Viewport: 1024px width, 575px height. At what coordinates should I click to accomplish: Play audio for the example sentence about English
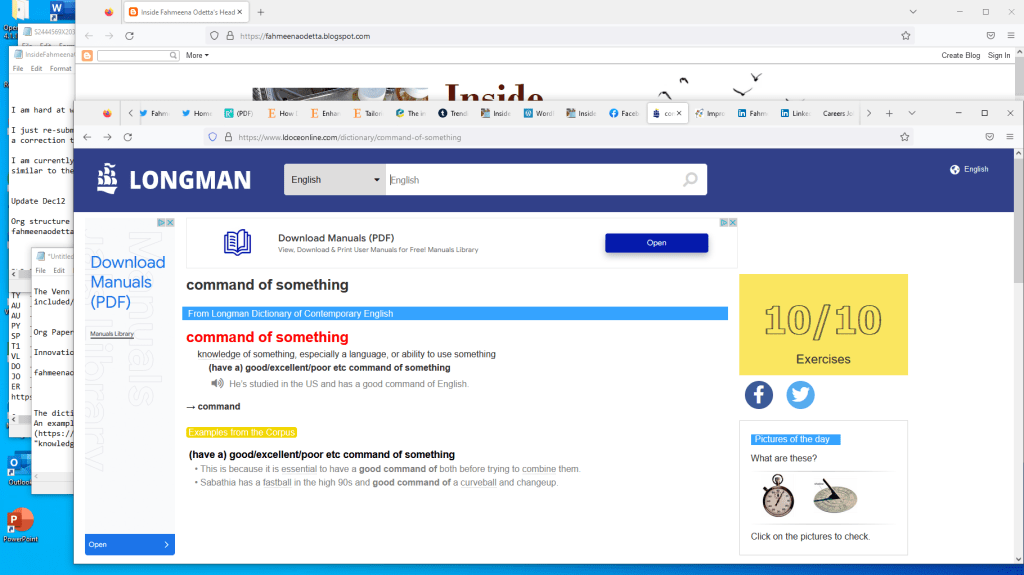pos(217,384)
